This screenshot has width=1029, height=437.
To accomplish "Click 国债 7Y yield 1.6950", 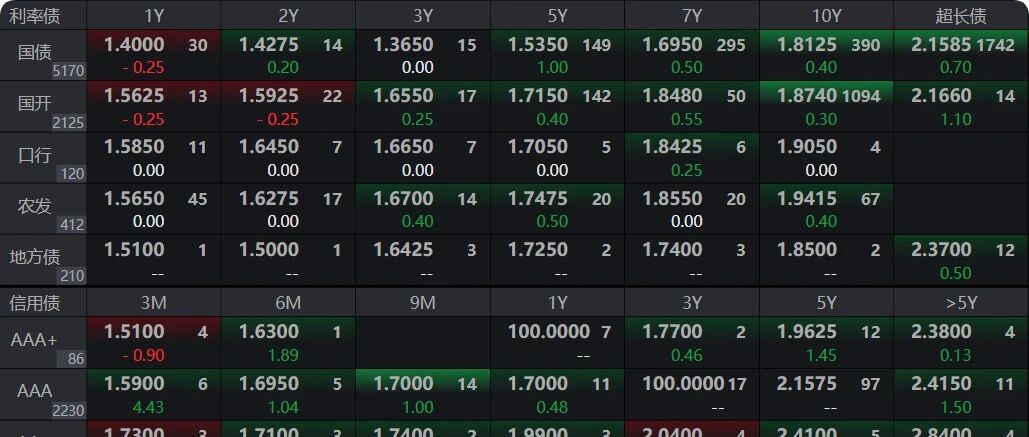I will tap(673, 45).
